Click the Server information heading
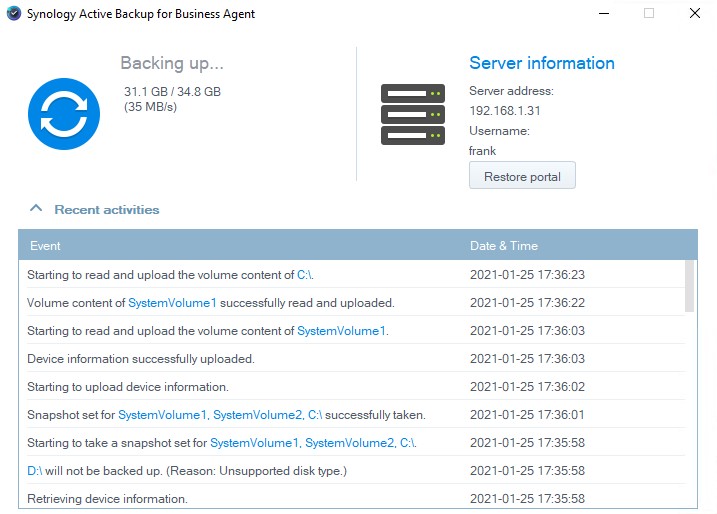Screen dimensions: 717x514 pos(542,63)
